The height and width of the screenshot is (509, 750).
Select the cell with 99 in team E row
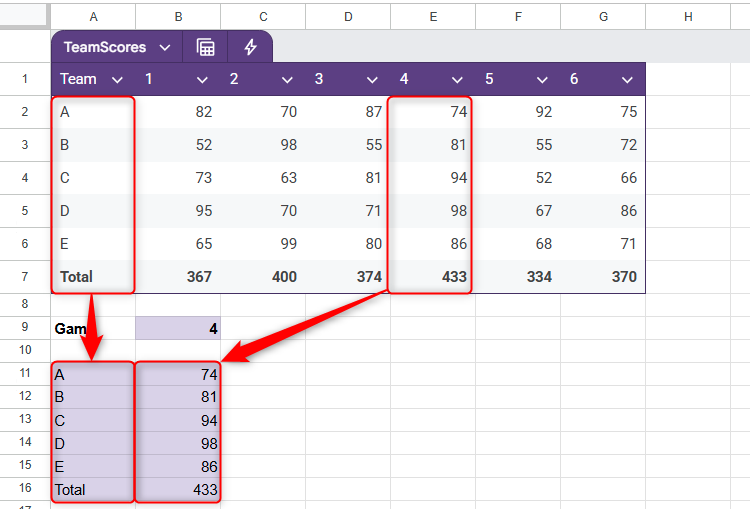(x=263, y=243)
